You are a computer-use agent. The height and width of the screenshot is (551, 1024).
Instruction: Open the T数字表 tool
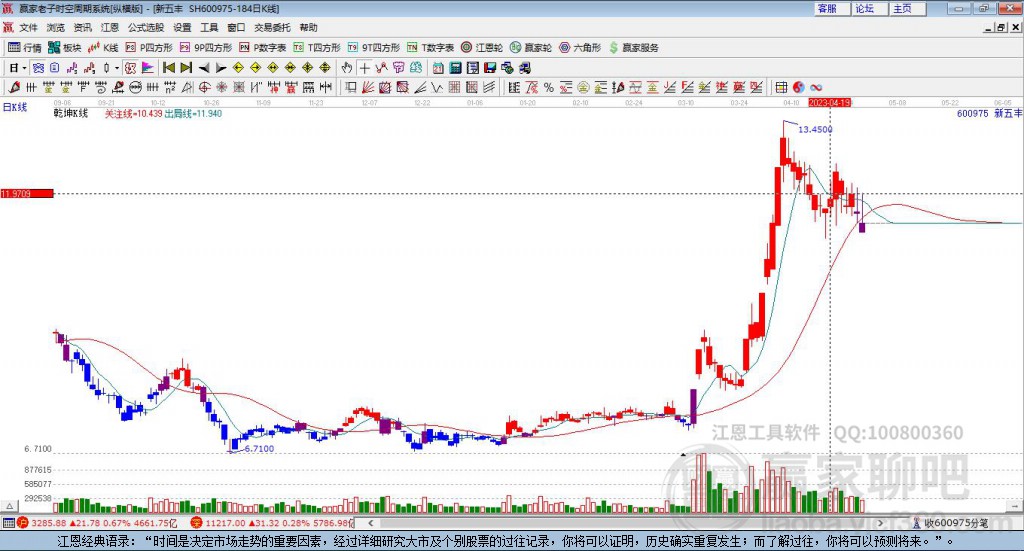[430, 48]
